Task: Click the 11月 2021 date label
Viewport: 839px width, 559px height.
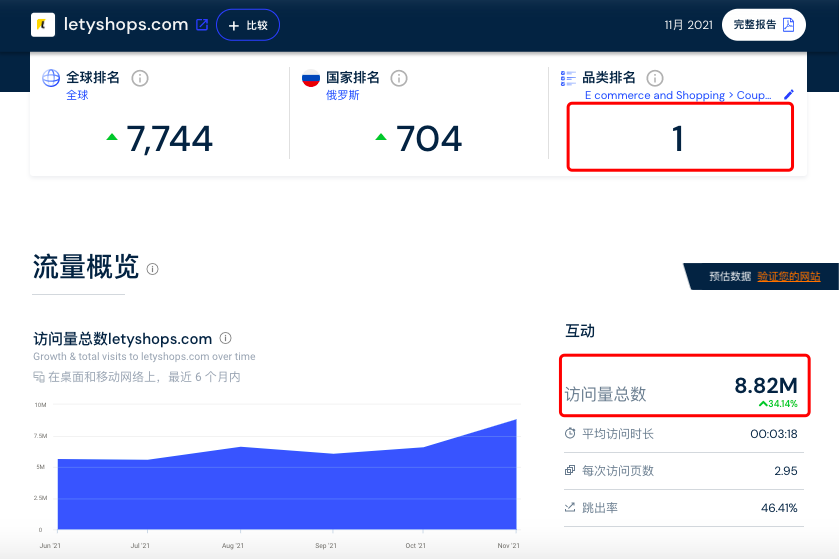Action: (688, 25)
